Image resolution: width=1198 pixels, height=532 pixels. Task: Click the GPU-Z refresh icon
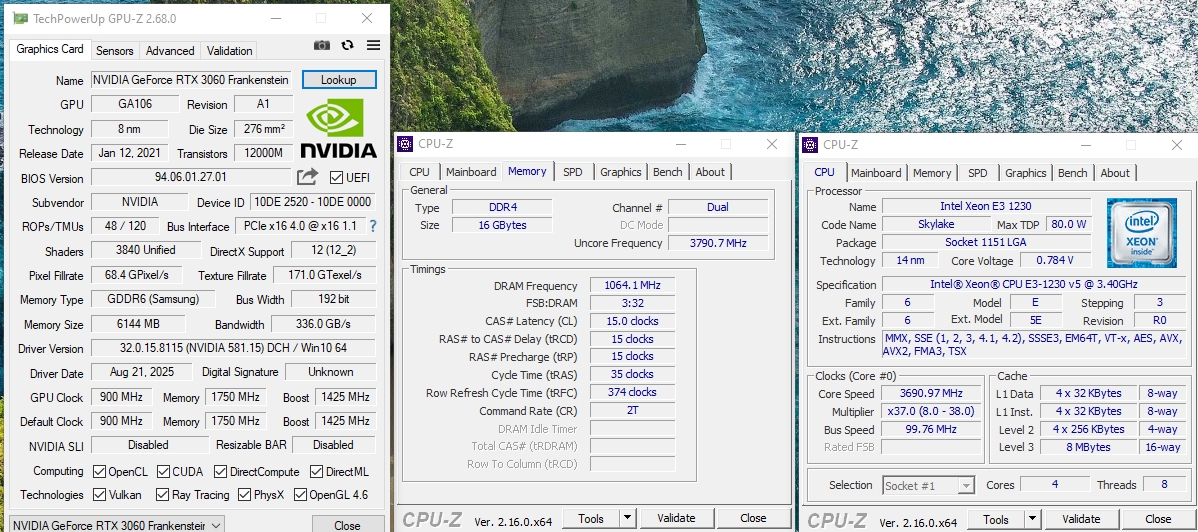[348, 45]
